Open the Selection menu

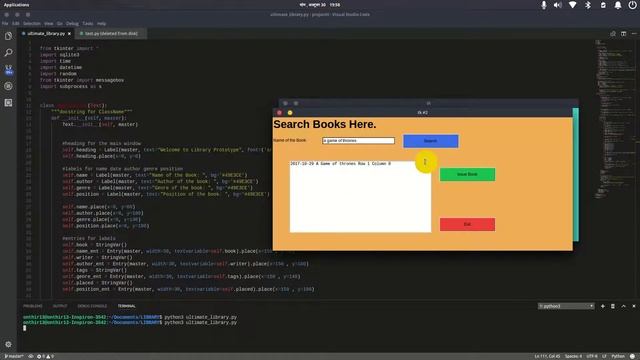31,24
